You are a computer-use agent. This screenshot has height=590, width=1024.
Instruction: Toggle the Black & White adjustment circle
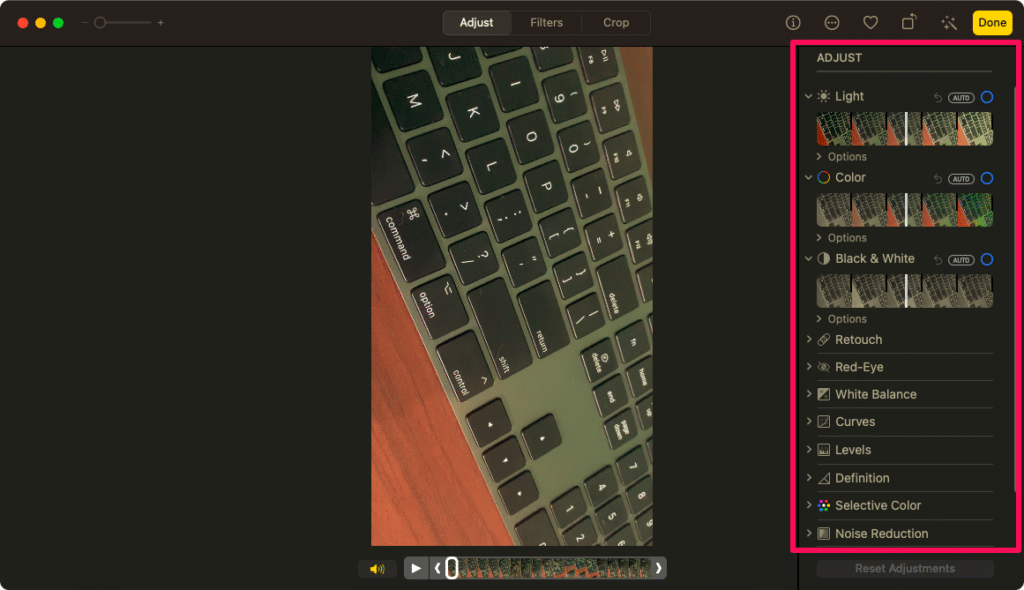(986, 259)
